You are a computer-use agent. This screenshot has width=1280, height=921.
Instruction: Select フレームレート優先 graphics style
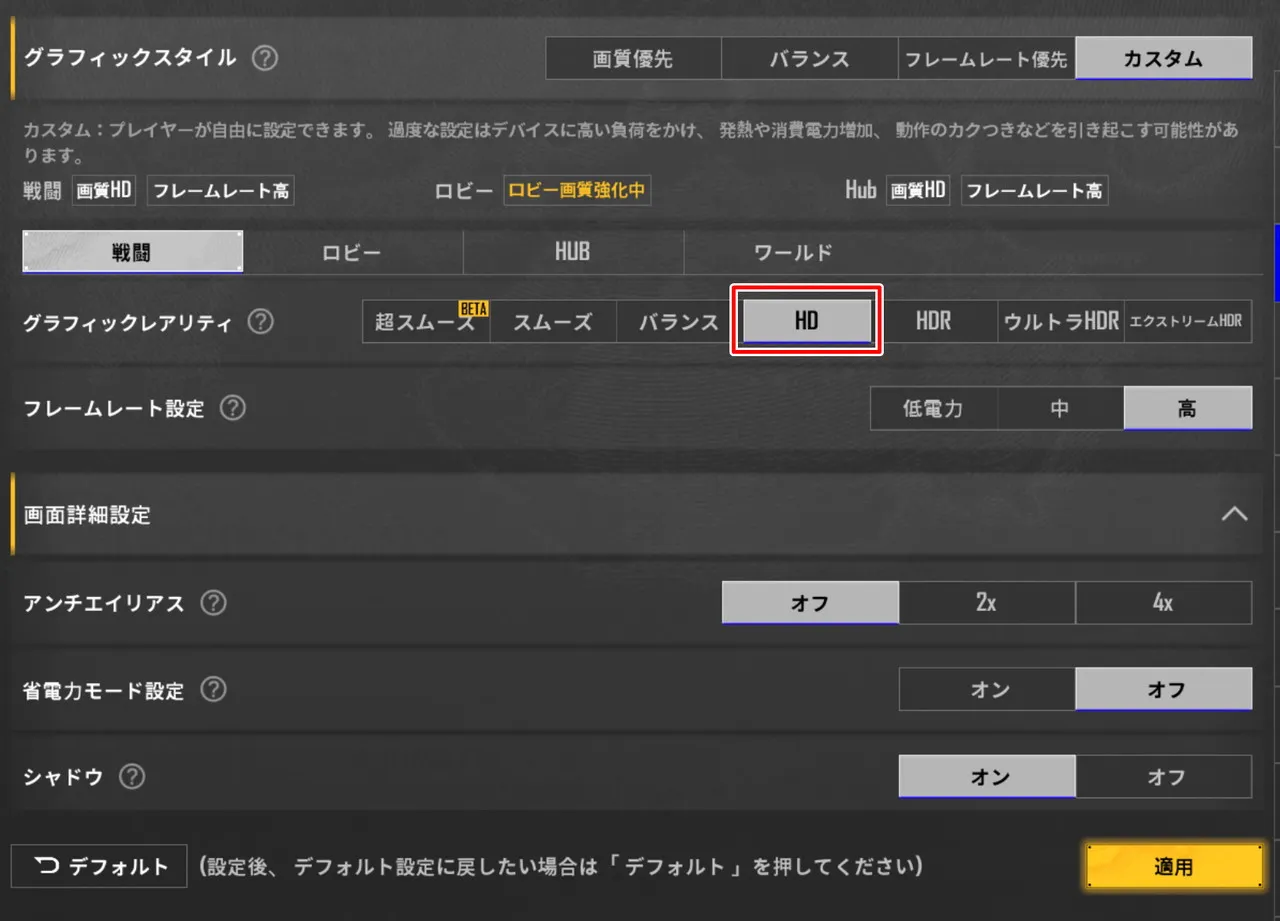(987, 59)
